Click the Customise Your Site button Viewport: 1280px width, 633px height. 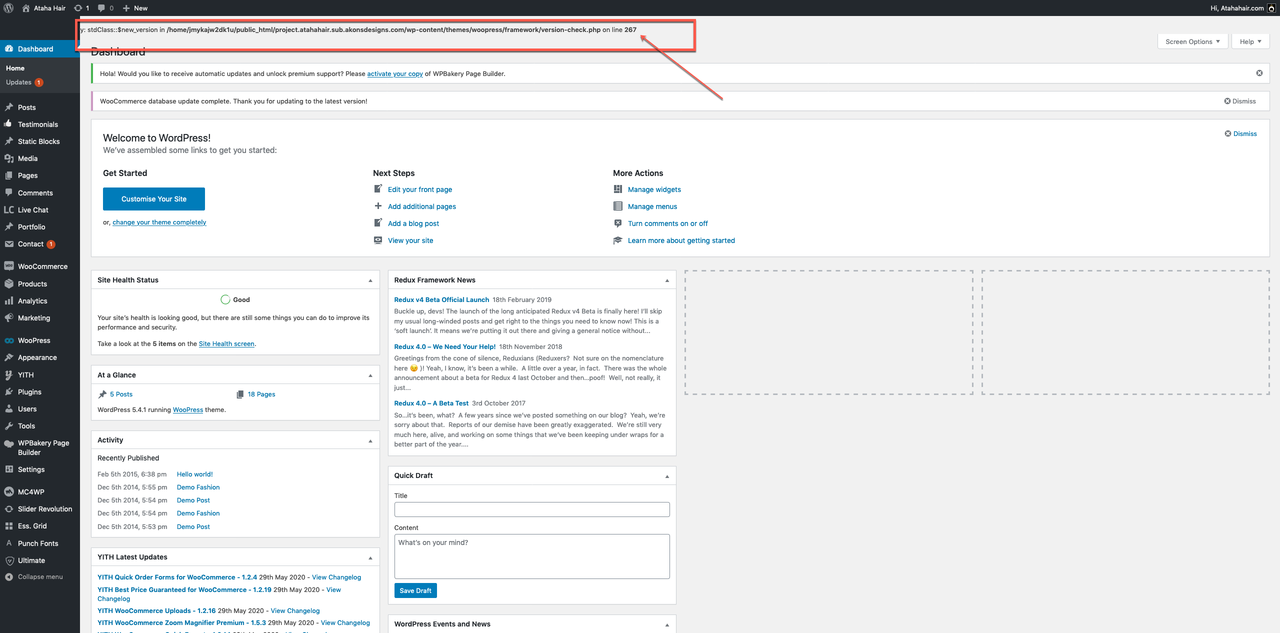click(154, 199)
